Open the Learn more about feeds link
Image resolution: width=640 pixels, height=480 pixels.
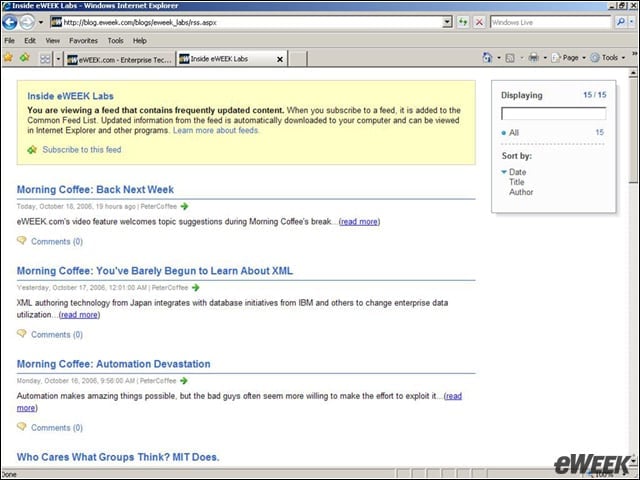coord(215,130)
